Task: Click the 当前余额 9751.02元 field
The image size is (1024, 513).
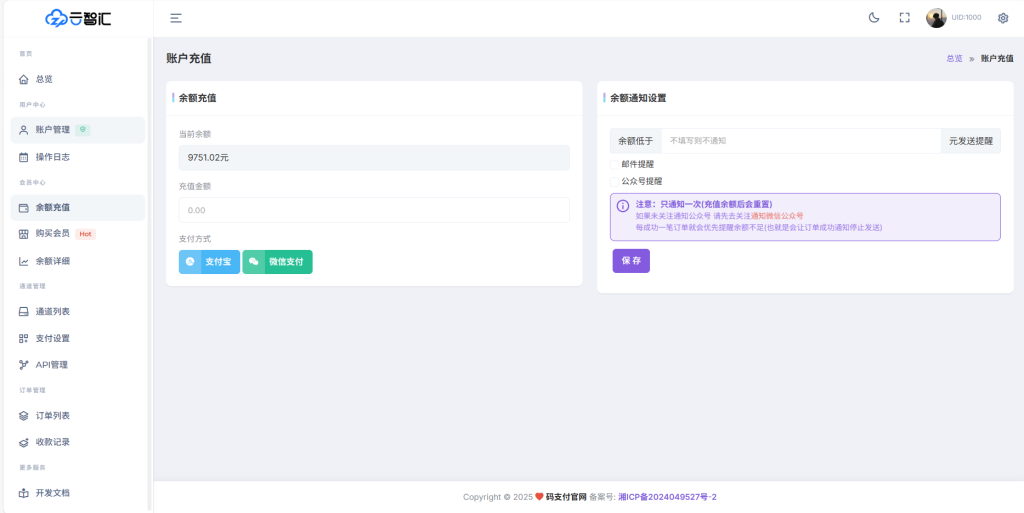Action: 374,158
